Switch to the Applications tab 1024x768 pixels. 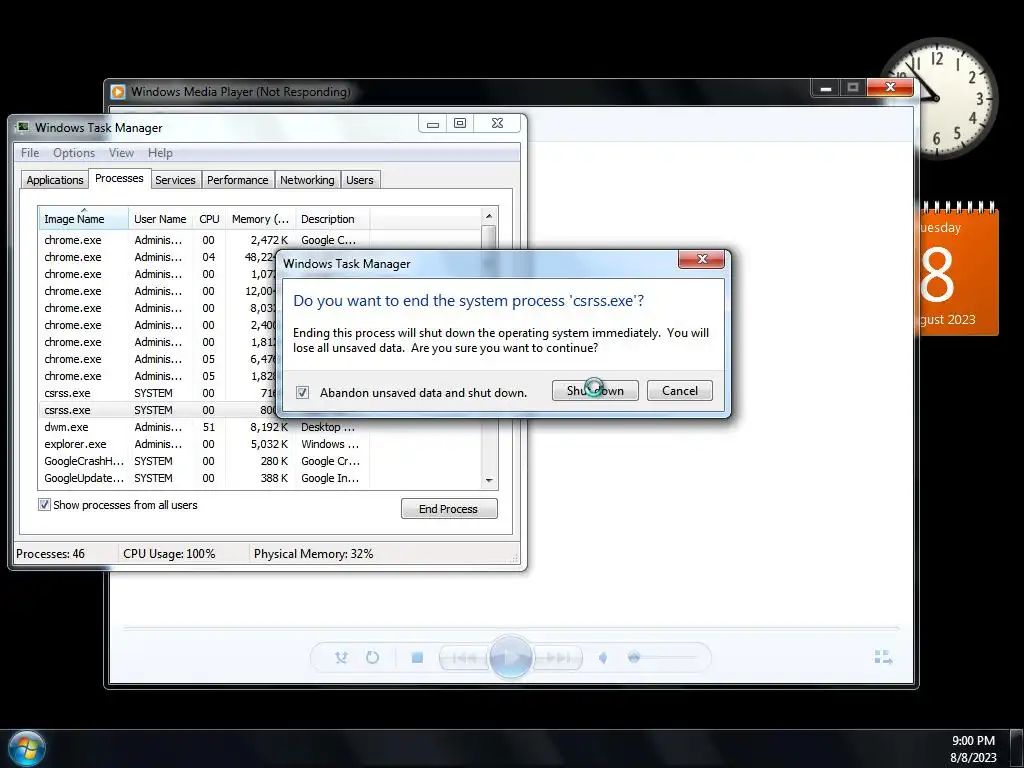point(55,180)
